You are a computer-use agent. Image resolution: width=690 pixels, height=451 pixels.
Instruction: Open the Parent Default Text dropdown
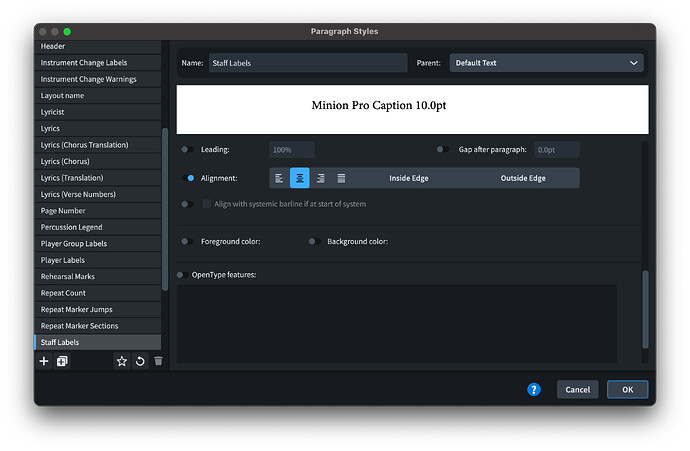pyautogui.click(x=546, y=63)
